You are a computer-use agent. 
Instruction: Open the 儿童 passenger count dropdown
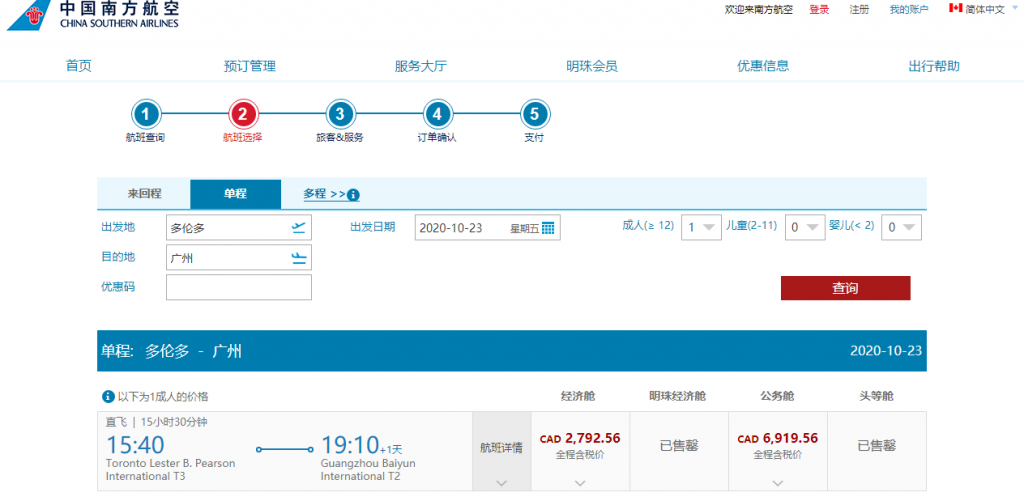(805, 227)
